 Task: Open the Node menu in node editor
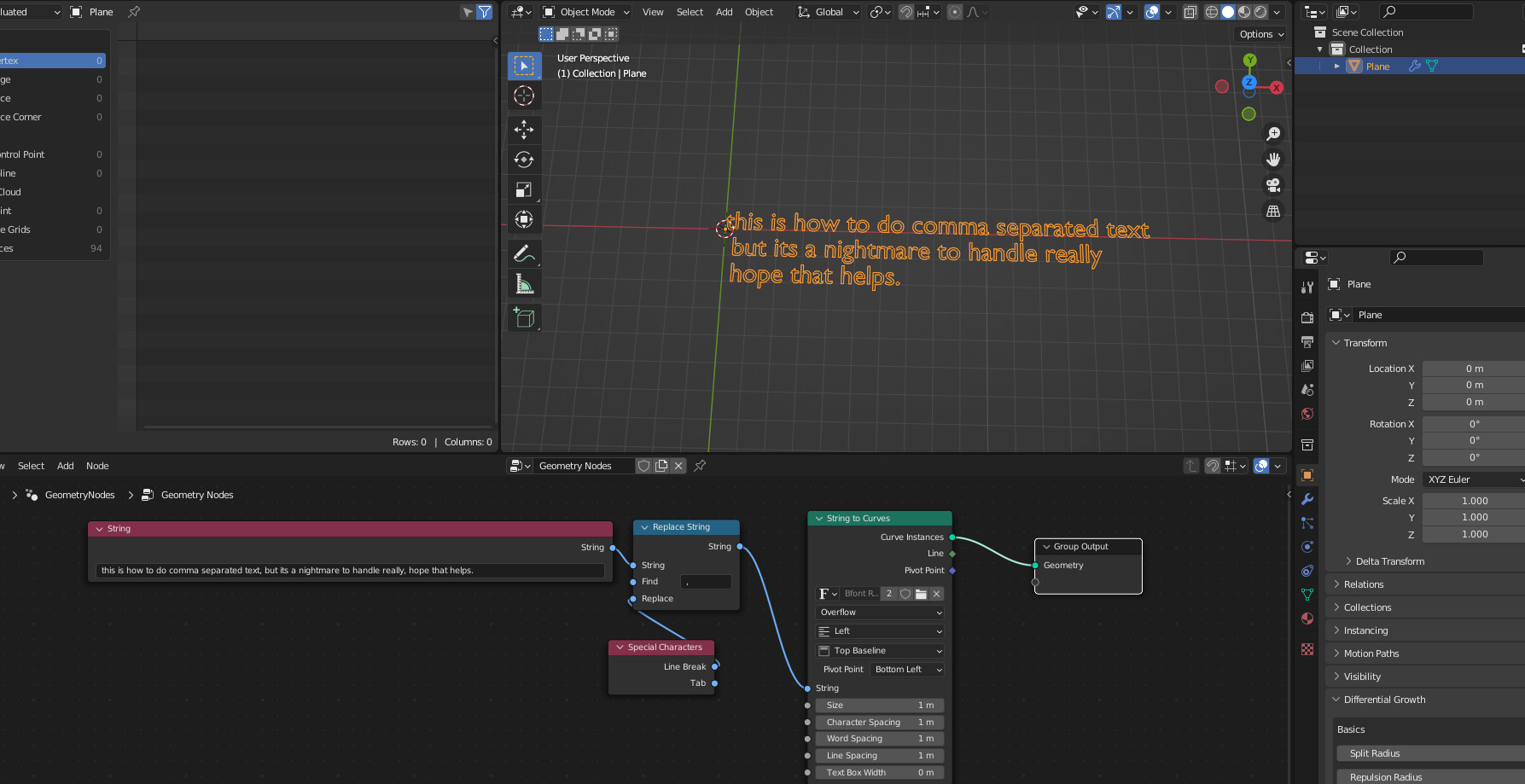tap(97, 466)
